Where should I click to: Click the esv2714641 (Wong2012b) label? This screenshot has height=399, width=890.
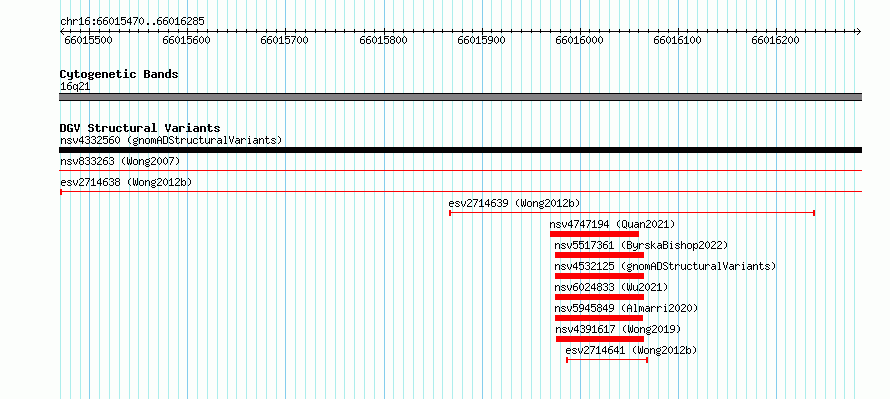631,350
